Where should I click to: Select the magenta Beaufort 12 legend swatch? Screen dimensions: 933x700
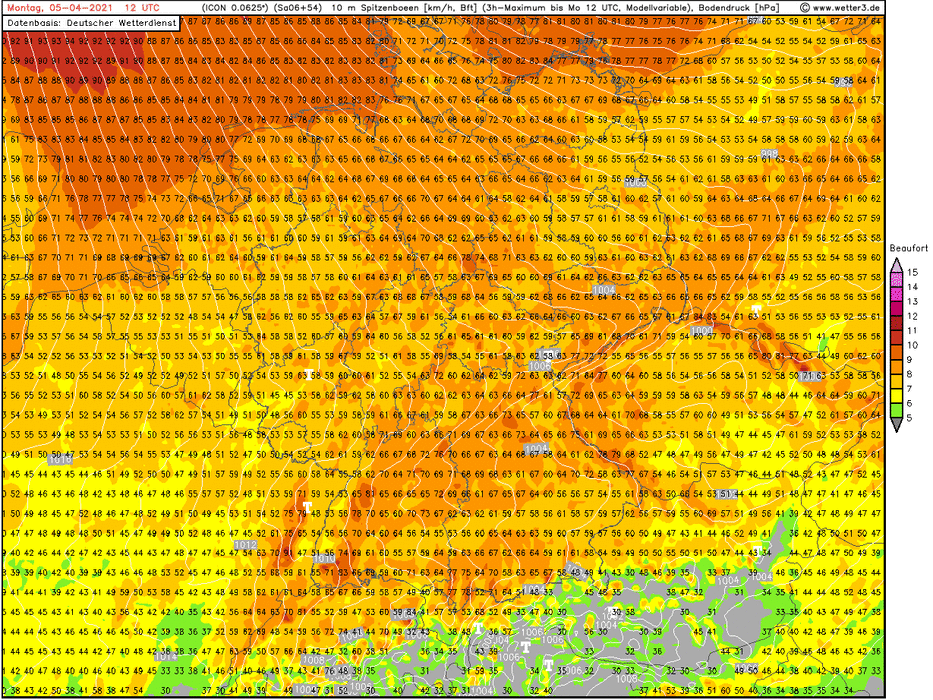tap(897, 307)
